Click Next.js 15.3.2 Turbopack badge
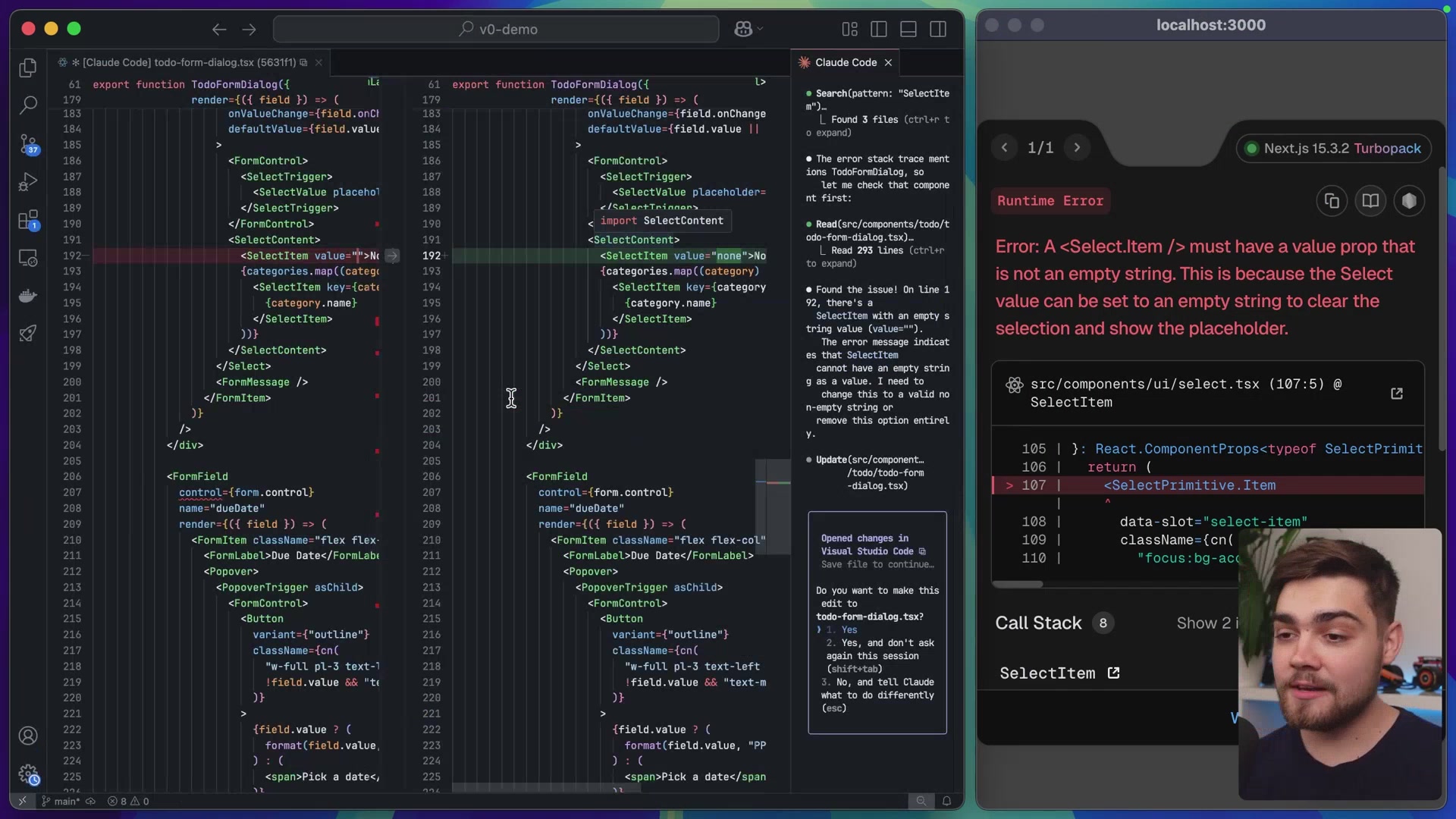This screenshot has height=819, width=1456. click(1334, 148)
